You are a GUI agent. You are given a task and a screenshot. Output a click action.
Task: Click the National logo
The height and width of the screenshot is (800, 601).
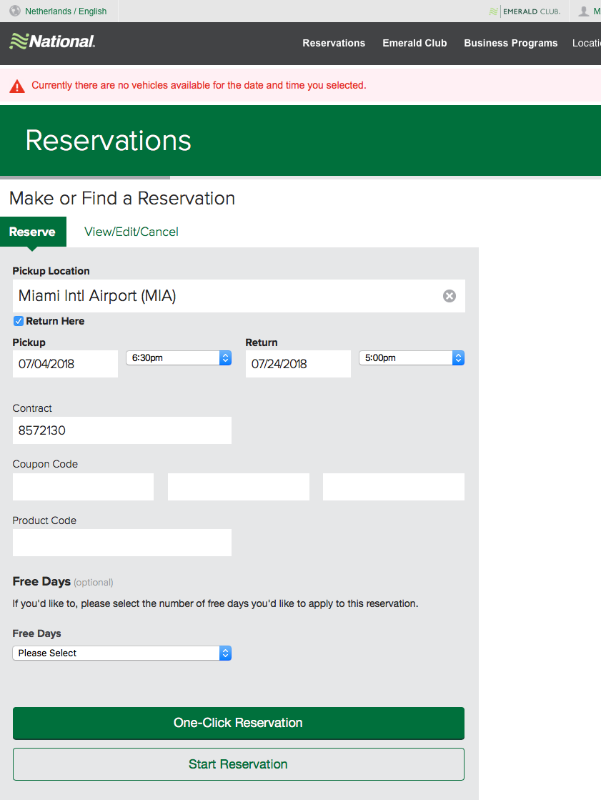pos(52,42)
